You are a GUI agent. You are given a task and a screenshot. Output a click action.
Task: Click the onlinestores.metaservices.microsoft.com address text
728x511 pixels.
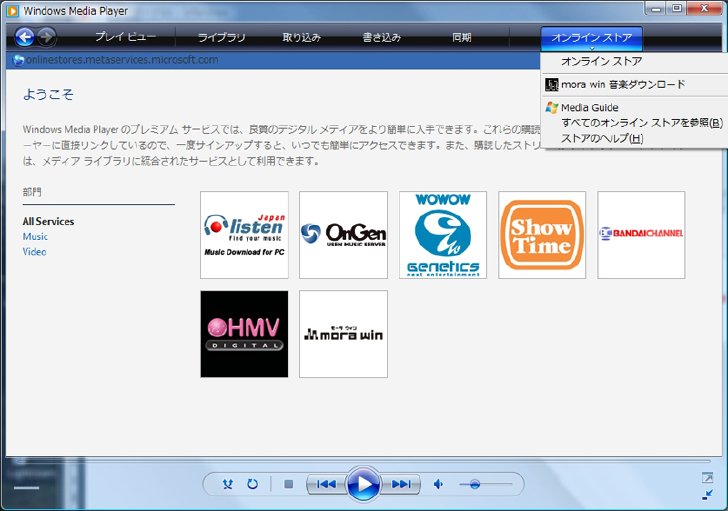tap(122, 60)
